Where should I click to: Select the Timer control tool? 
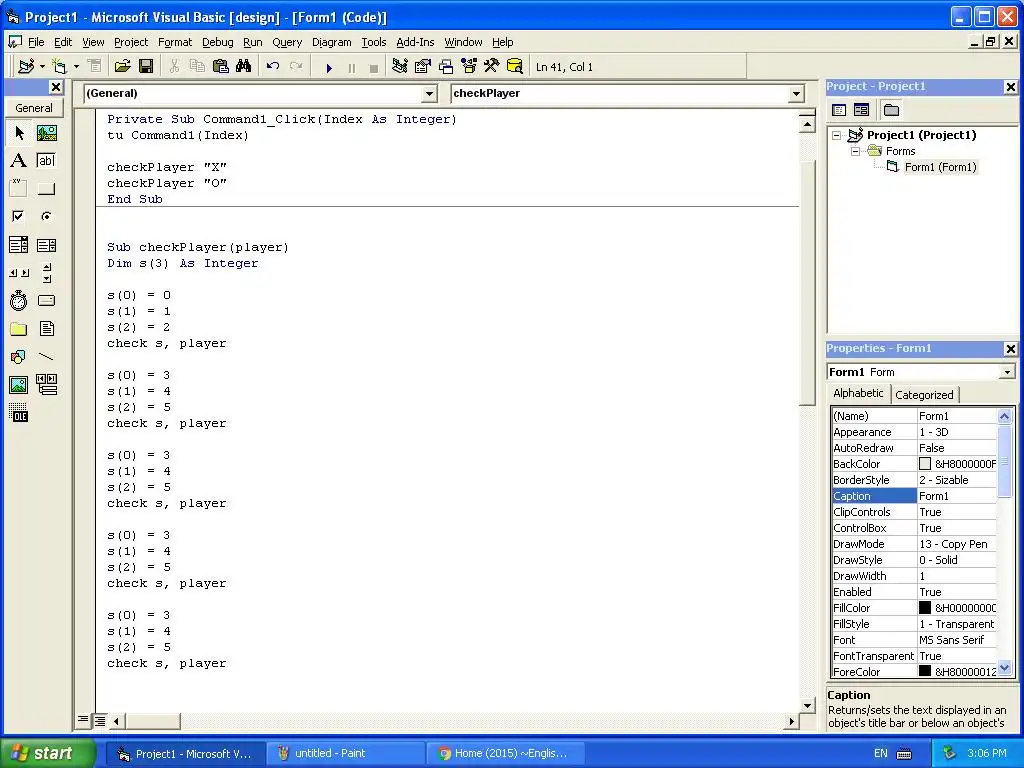pyautogui.click(x=19, y=301)
